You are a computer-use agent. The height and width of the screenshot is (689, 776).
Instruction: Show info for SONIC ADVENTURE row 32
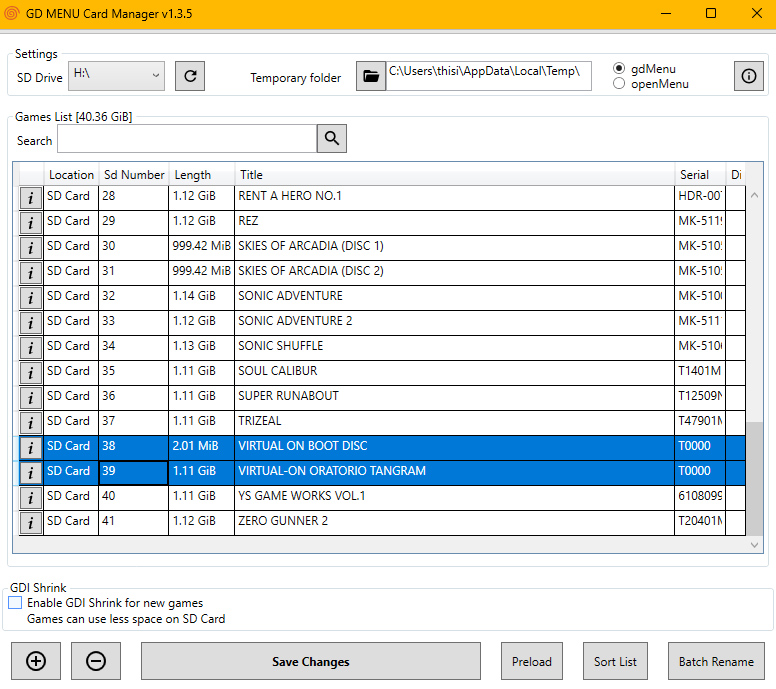coord(31,298)
